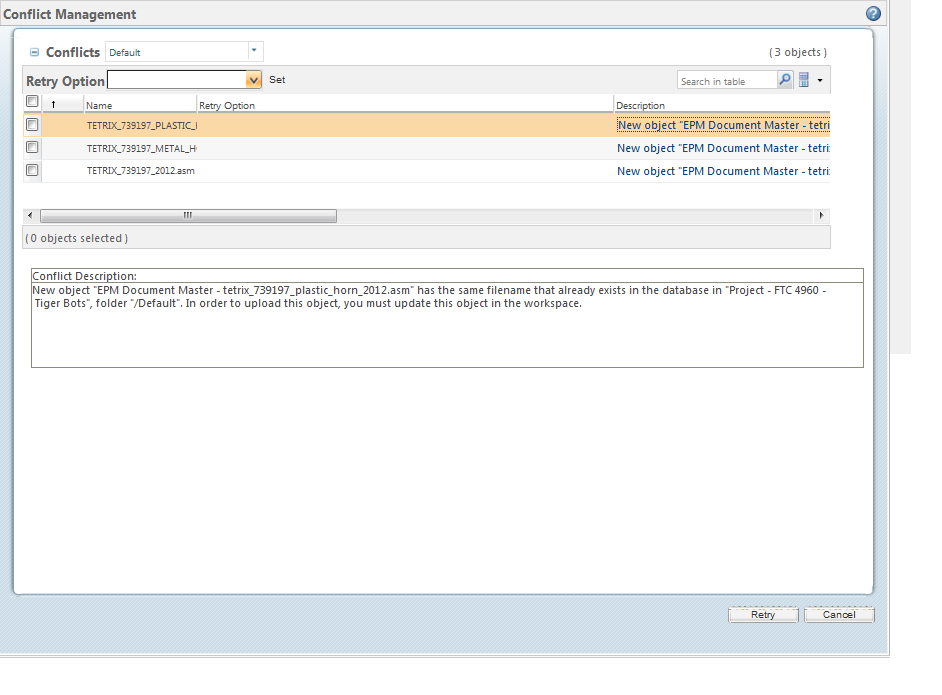
Task: Click the Set button
Action: pos(277,80)
